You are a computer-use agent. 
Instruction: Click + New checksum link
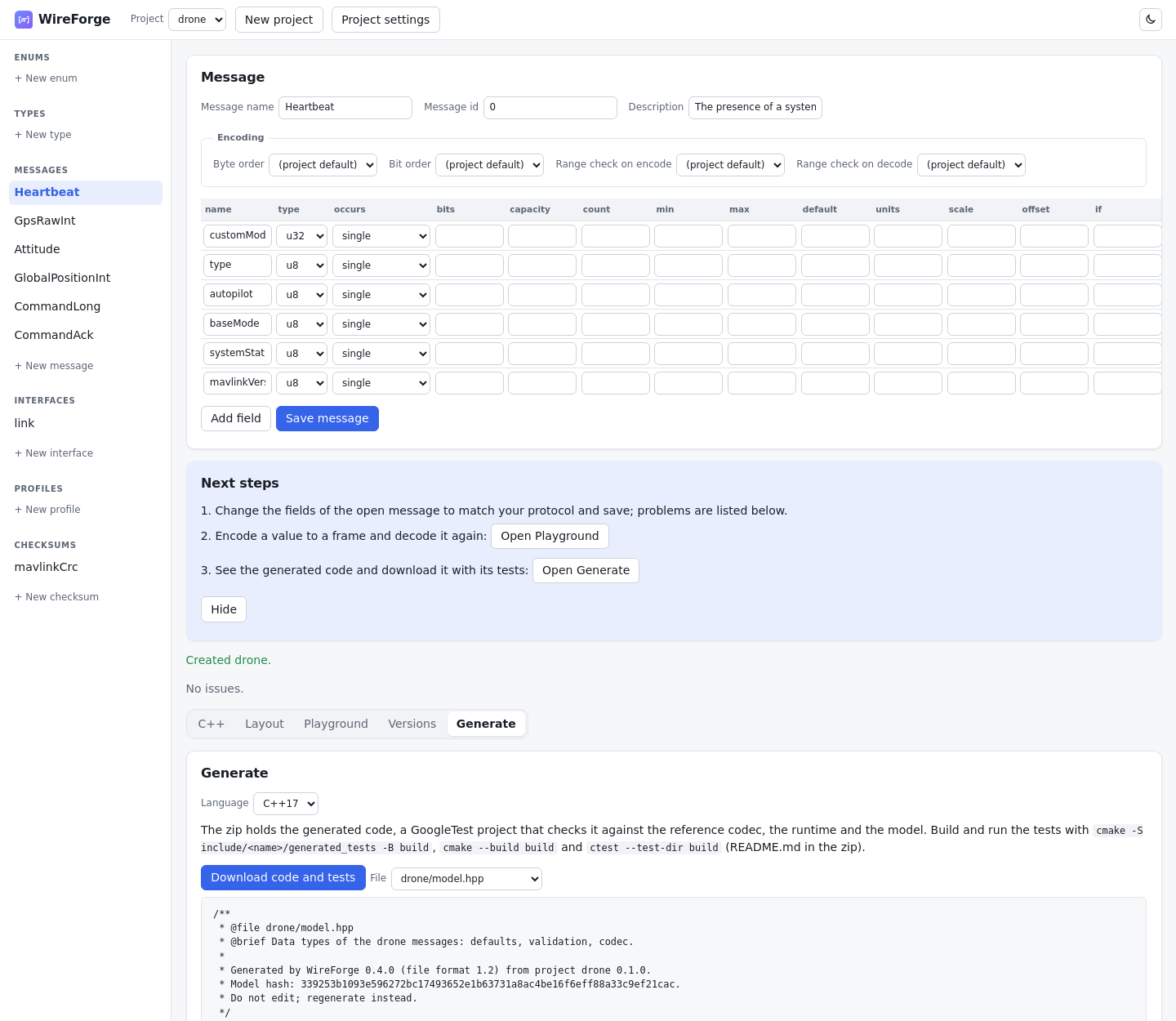(56, 597)
